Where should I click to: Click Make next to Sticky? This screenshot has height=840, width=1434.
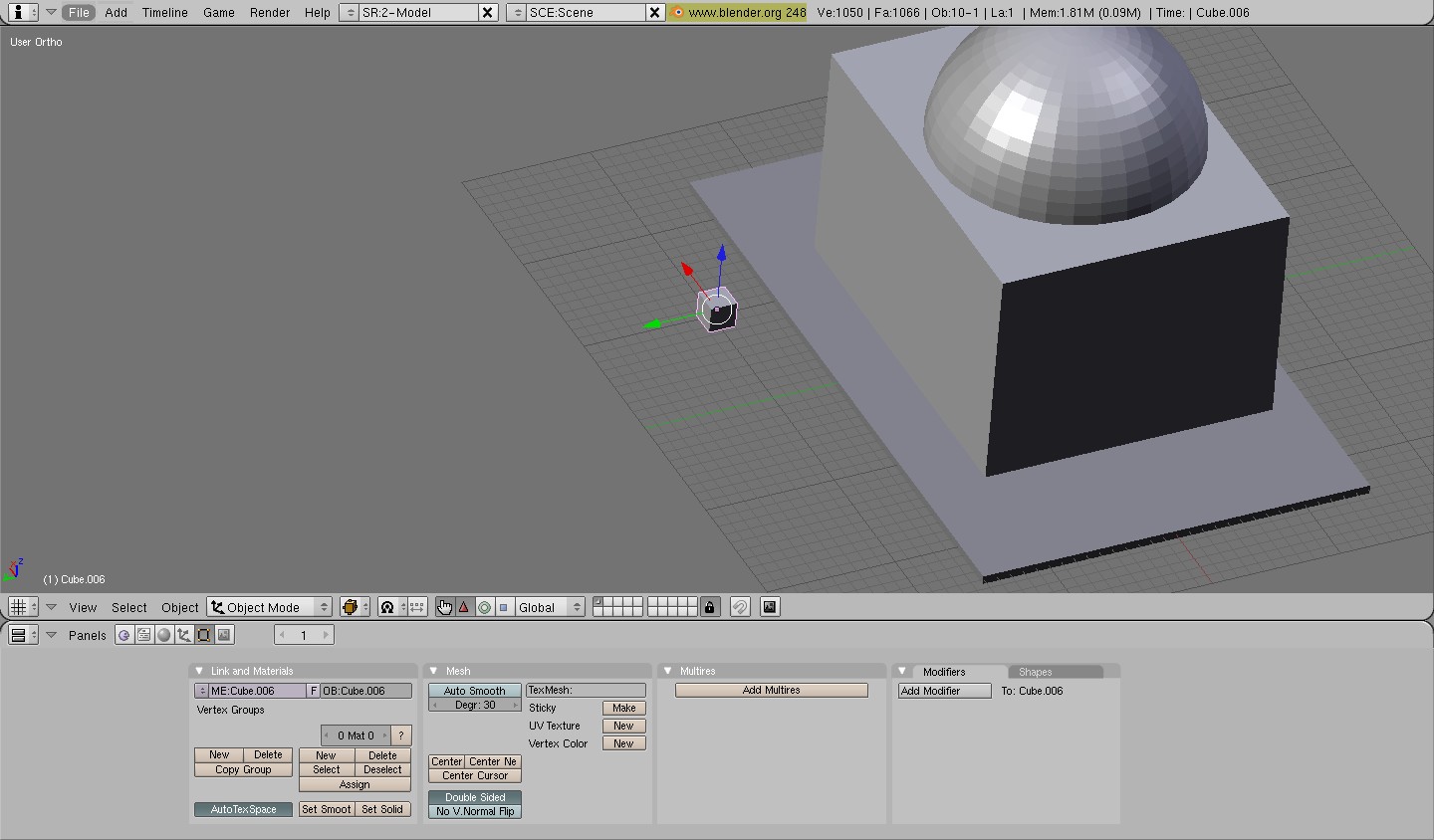(624, 708)
